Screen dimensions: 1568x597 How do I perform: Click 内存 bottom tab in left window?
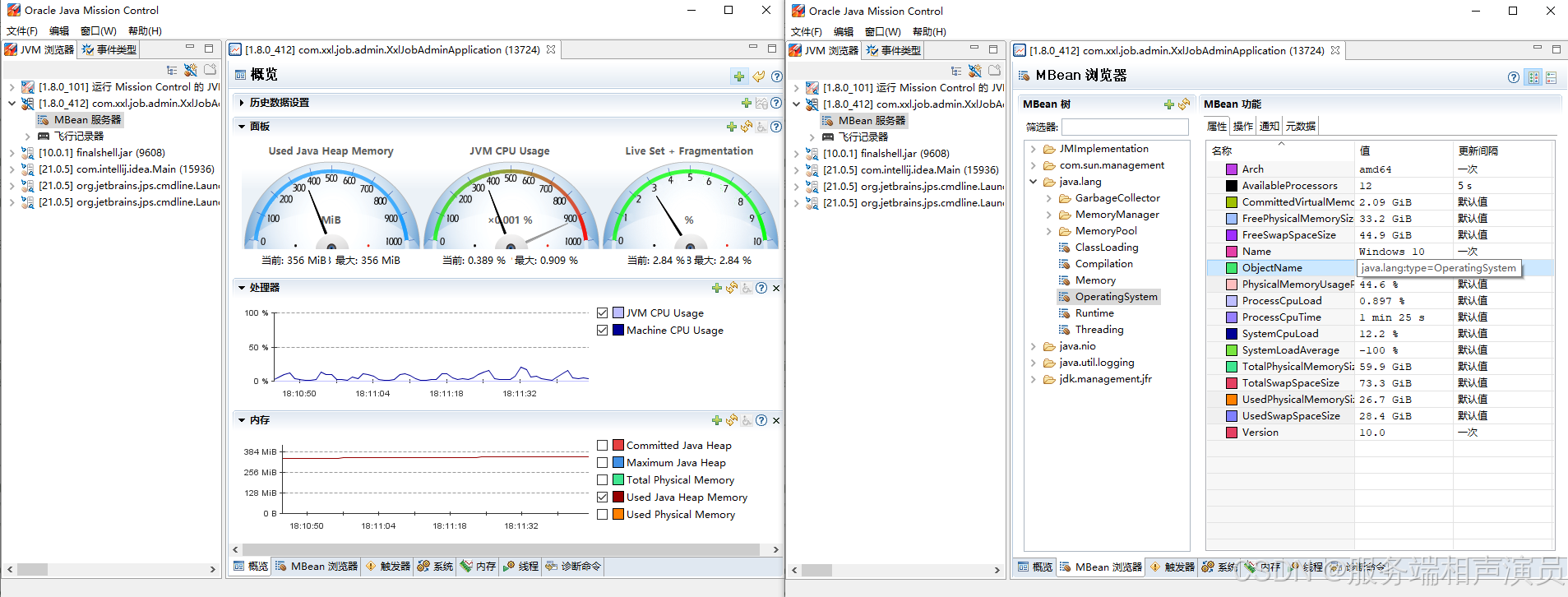478,567
